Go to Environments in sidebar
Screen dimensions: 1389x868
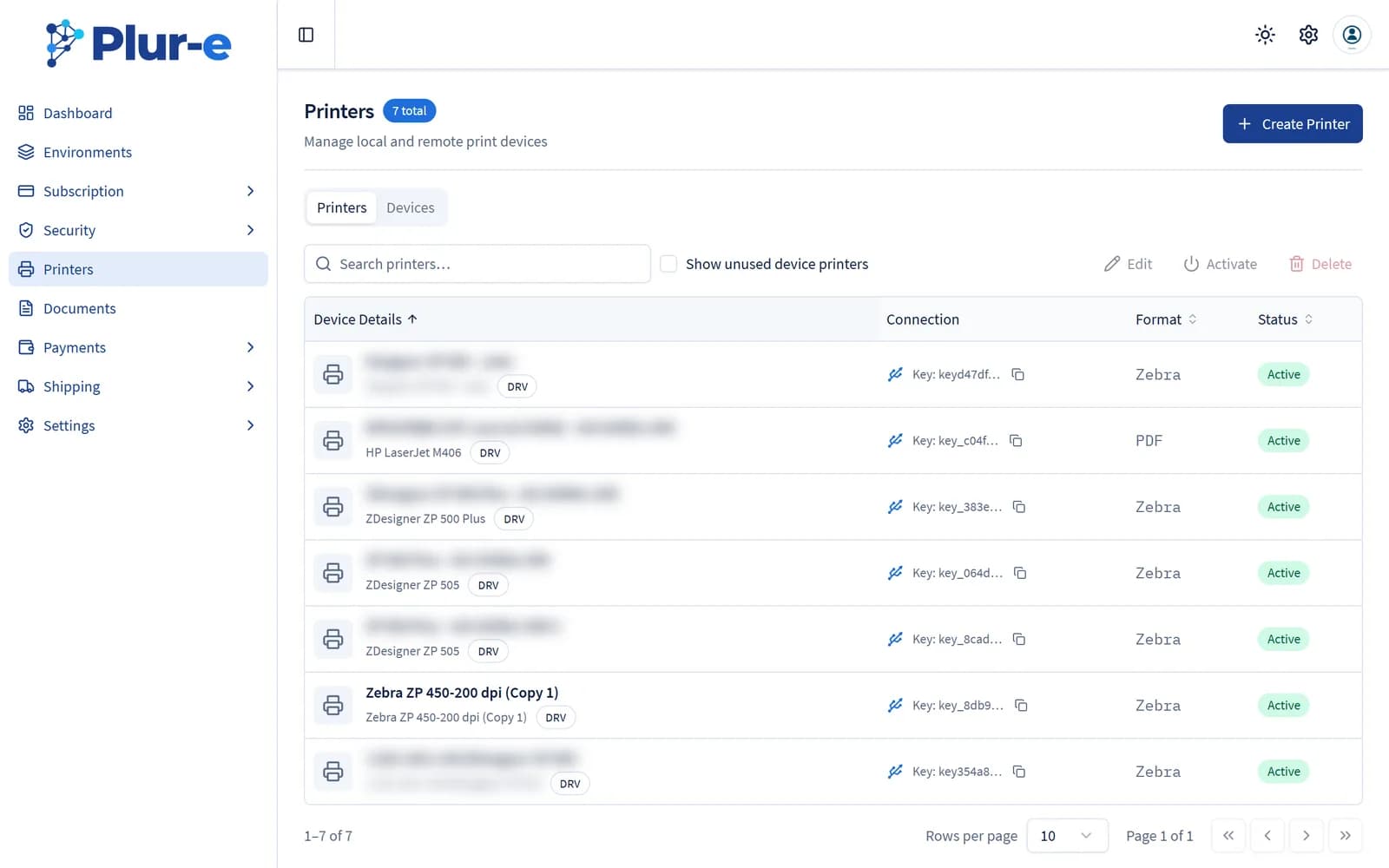139,152
